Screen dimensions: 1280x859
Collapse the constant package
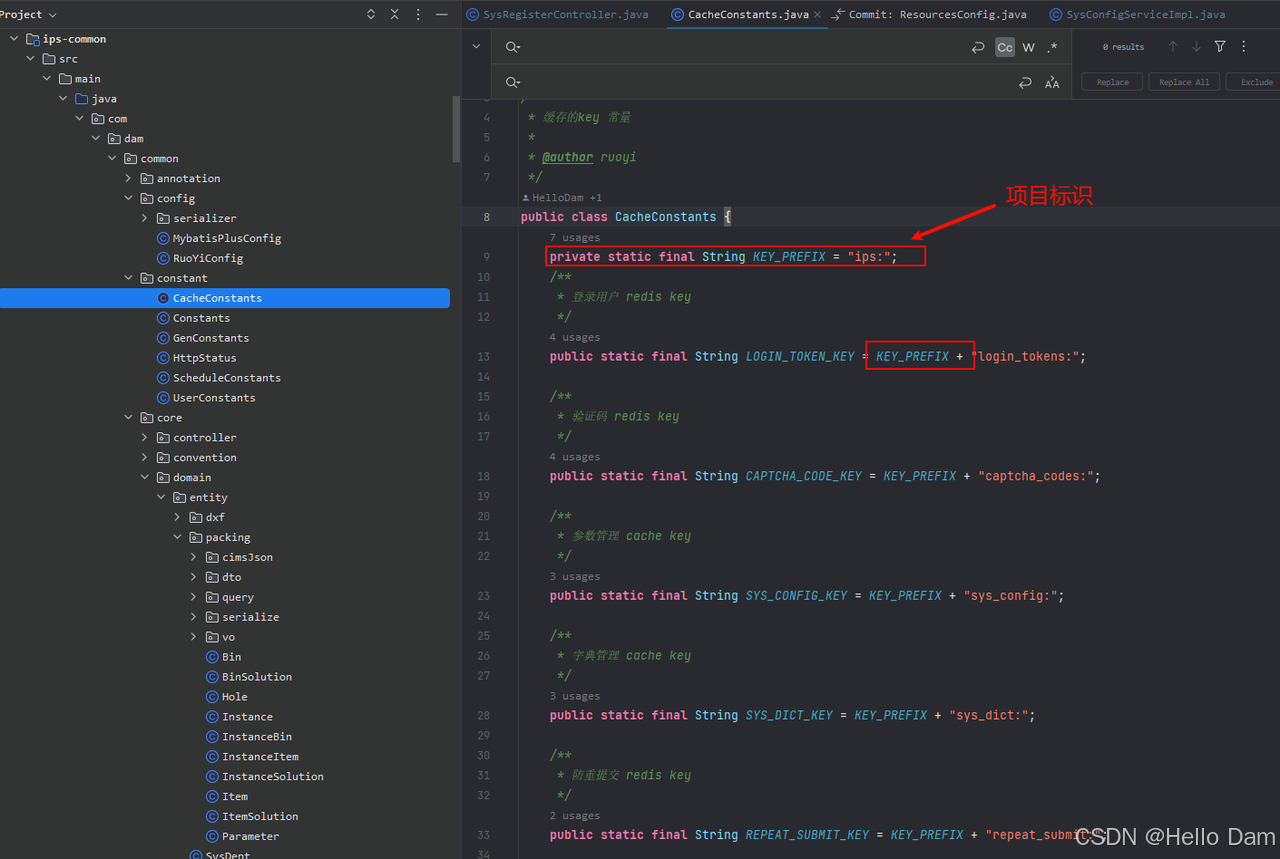[x=128, y=278]
